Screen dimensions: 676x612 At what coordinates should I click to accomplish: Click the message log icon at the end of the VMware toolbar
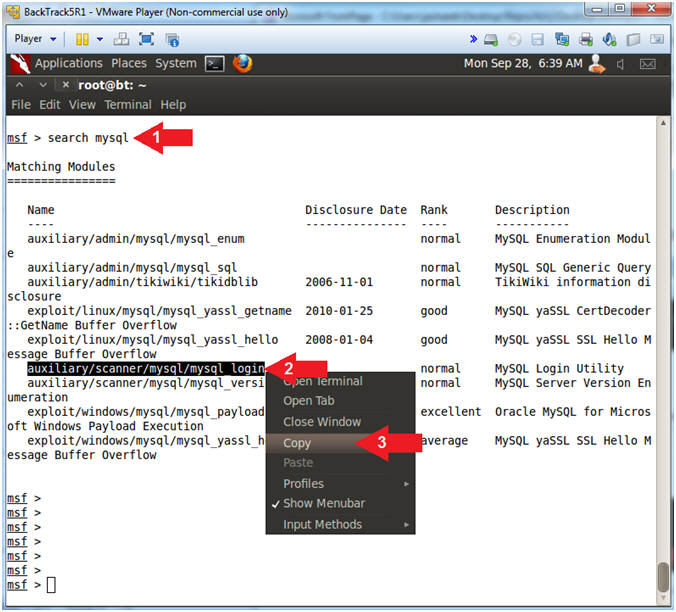point(657,39)
